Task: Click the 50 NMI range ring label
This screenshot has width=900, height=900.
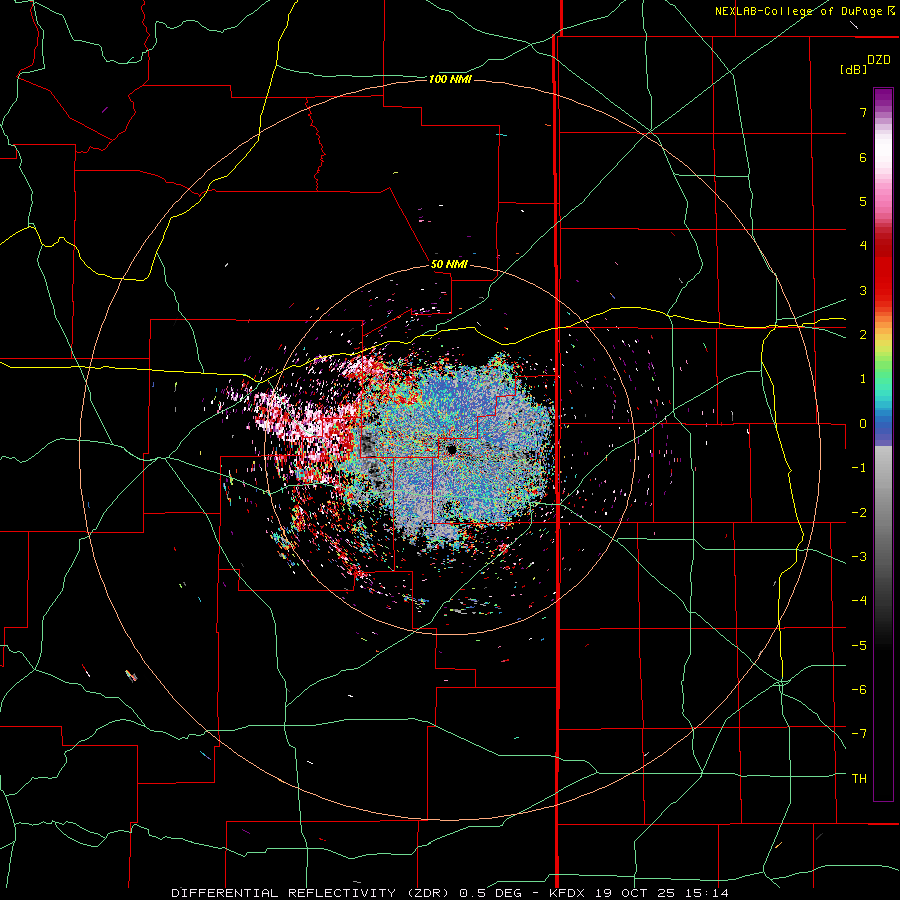Action: tap(449, 264)
